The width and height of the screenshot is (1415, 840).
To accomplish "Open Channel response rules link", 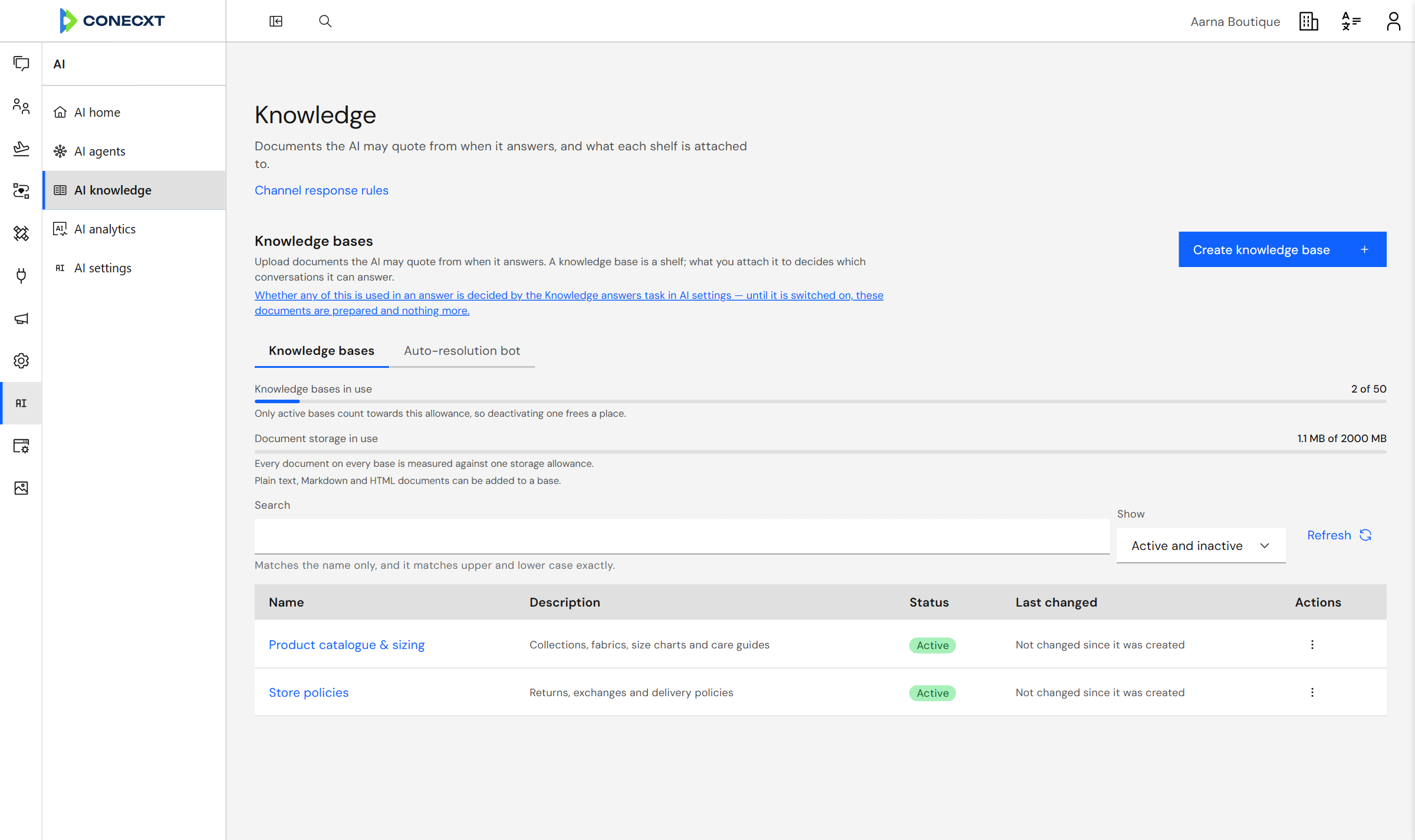I will coord(321,190).
